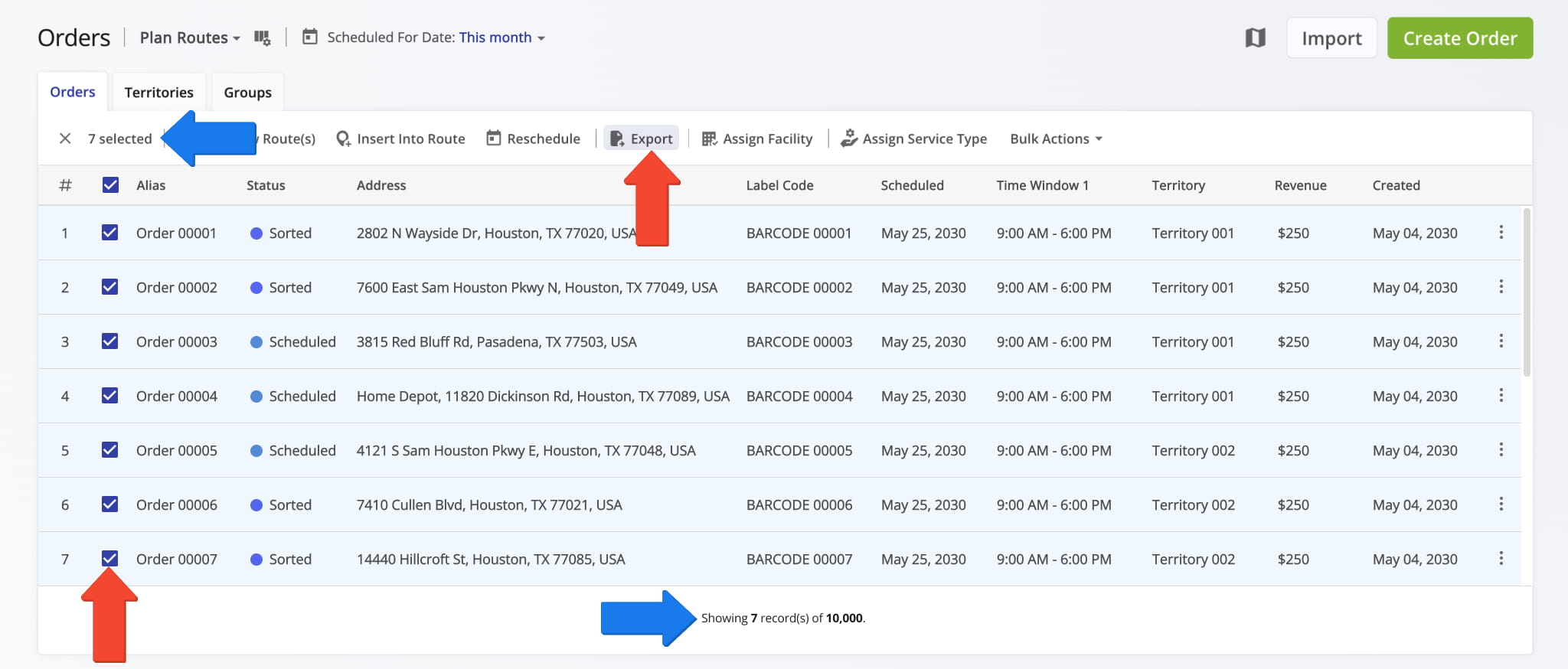Click the vertical table scrollbar
The width and height of the screenshot is (1568, 669).
pyautogui.click(x=1527, y=292)
